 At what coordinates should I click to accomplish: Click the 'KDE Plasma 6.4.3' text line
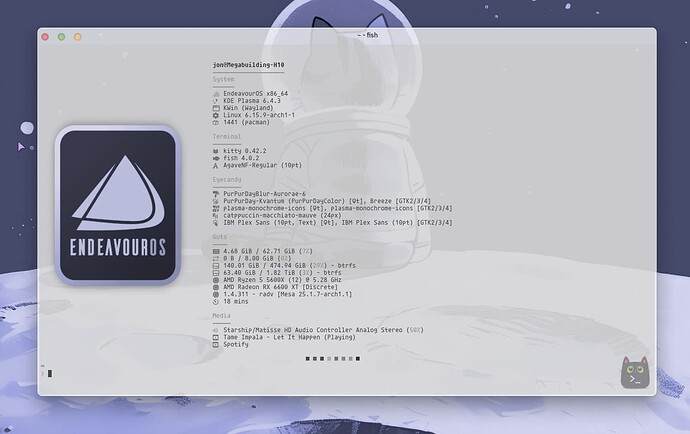point(252,101)
